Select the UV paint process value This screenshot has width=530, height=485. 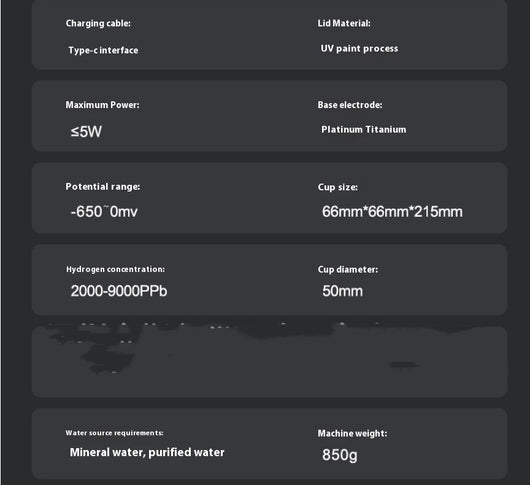click(359, 49)
